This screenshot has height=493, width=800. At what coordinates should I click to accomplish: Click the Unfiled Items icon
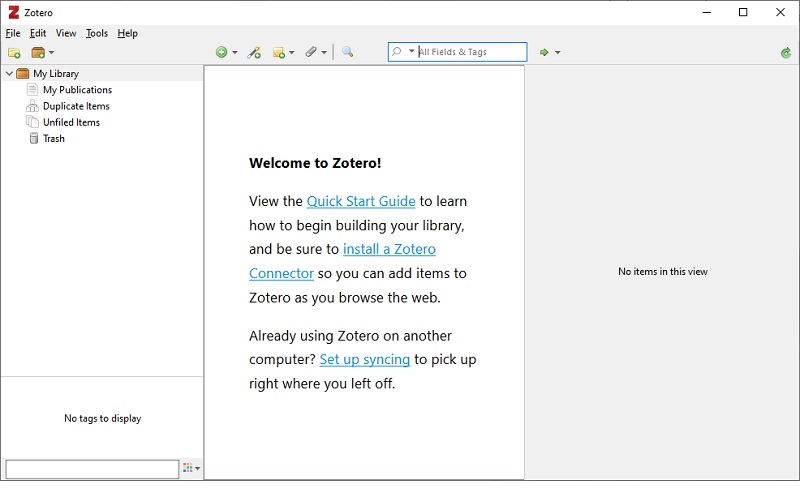[x=32, y=122]
